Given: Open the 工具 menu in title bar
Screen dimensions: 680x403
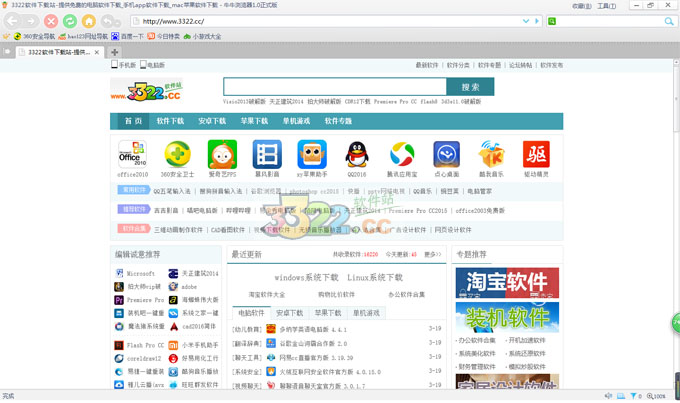Looking at the screenshot, I should point(606,6).
